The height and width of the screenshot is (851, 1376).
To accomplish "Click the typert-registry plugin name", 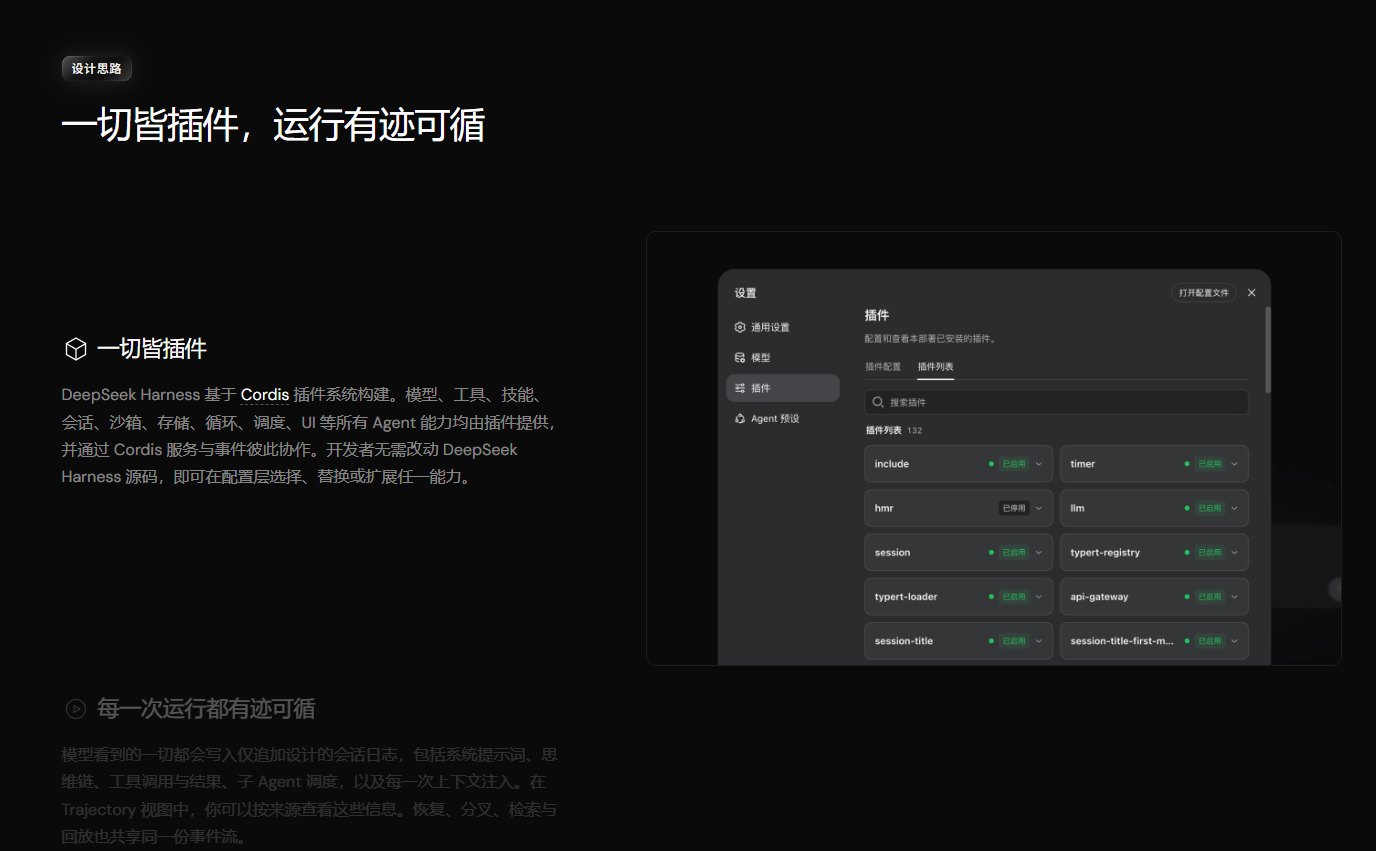I will pos(1105,552).
